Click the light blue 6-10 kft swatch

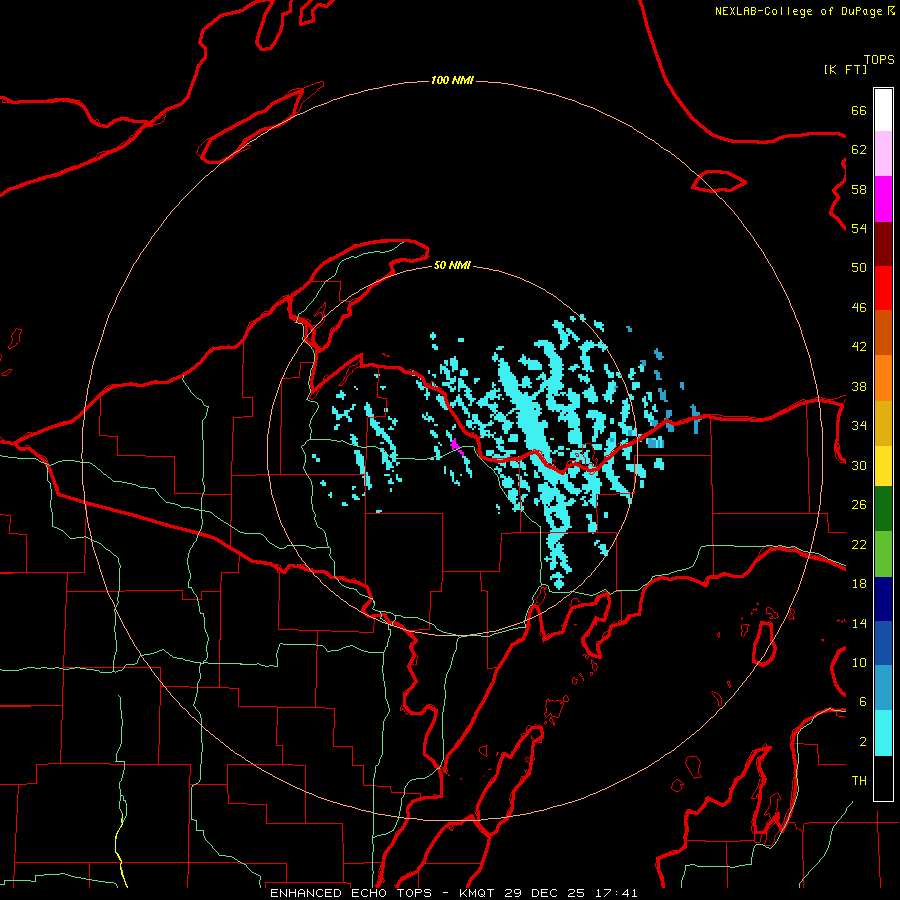point(883,687)
